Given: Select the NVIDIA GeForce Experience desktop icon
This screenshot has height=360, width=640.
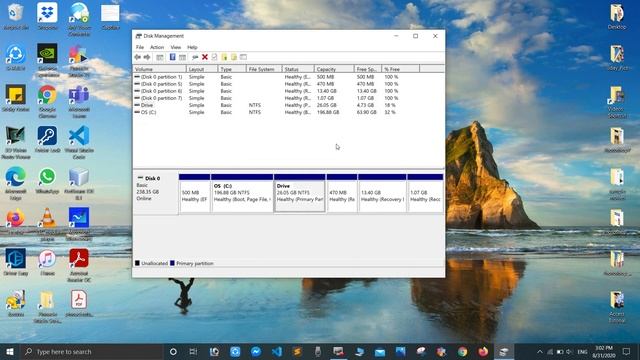Looking at the screenshot, I should tap(47, 60).
